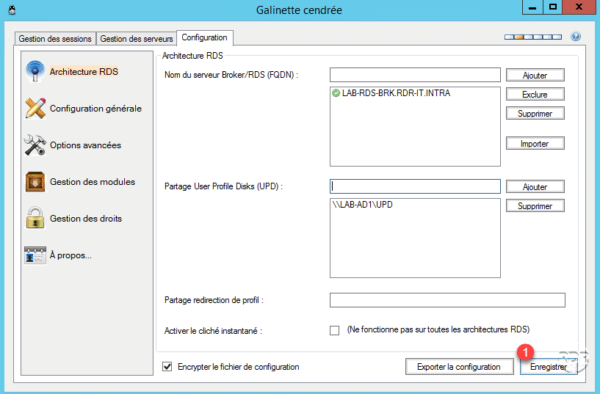Open Gestion des modules section label
Screen dimensions: 600x394
(x=92, y=182)
